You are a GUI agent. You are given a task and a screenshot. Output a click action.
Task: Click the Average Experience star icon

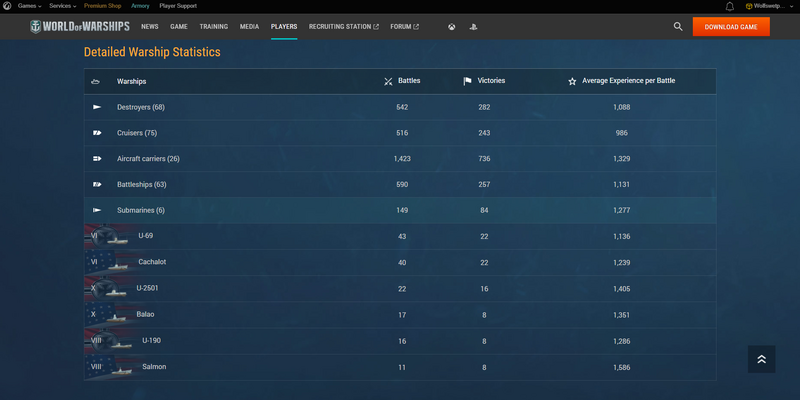pos(572,81)
